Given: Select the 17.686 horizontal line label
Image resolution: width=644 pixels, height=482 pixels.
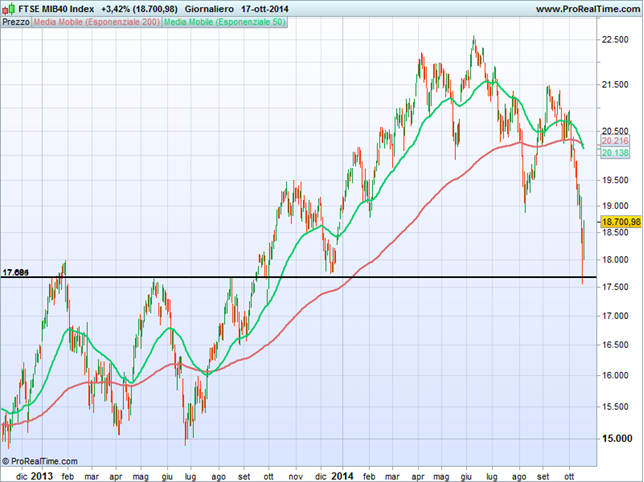Looking at the screenshot, I should 15,272.
